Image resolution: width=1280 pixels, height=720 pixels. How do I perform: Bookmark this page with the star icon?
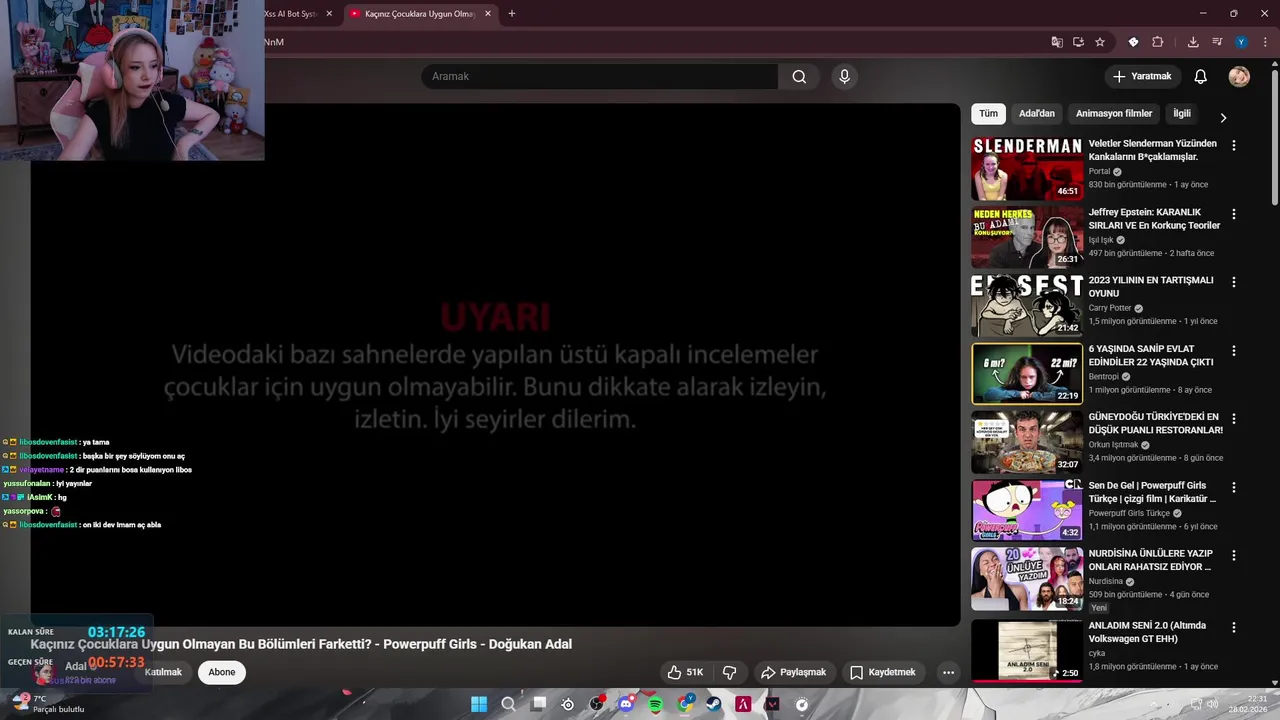[x=1100, y=42]
